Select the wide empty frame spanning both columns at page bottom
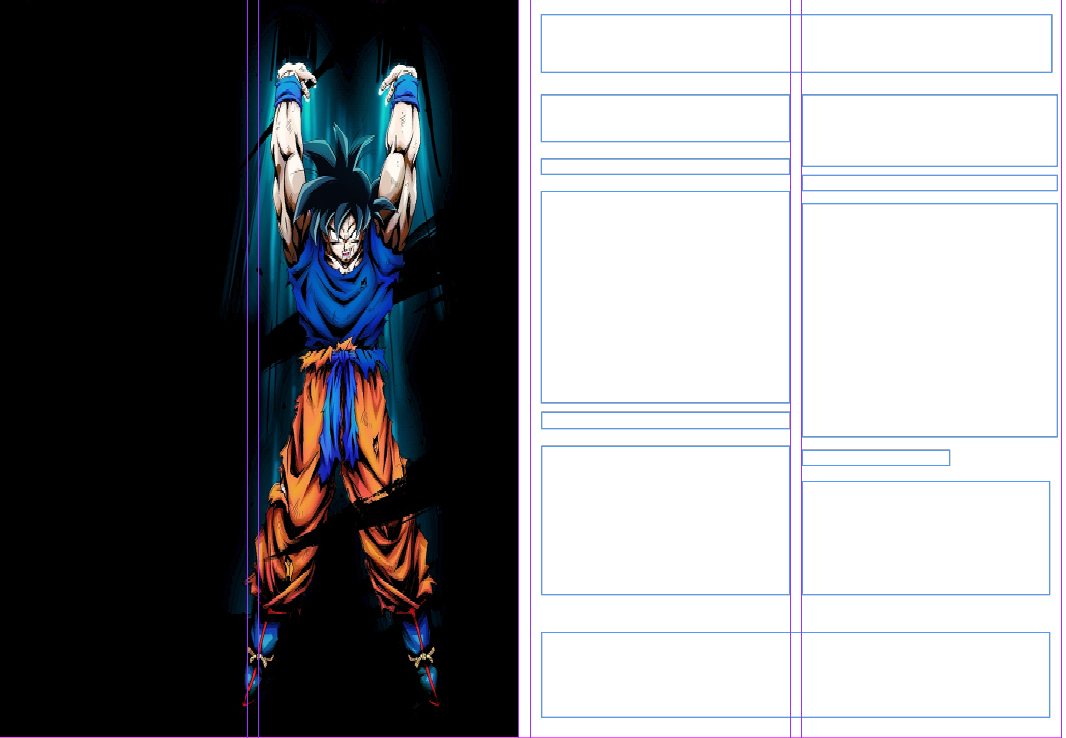 click(x=795, y=675)
